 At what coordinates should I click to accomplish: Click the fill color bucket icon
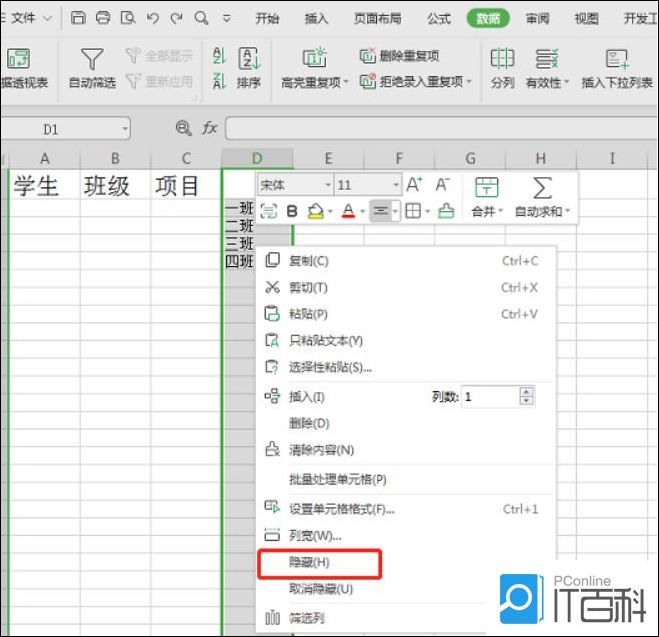[316, 211]
